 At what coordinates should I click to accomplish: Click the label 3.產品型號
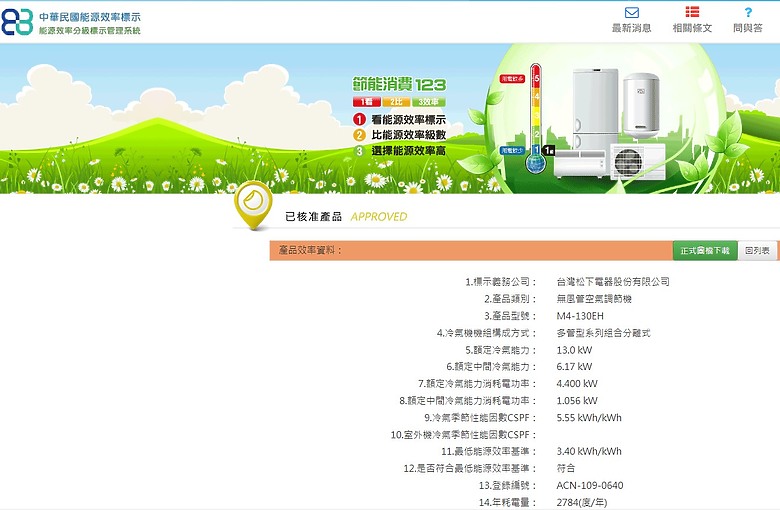coord(510,315)
